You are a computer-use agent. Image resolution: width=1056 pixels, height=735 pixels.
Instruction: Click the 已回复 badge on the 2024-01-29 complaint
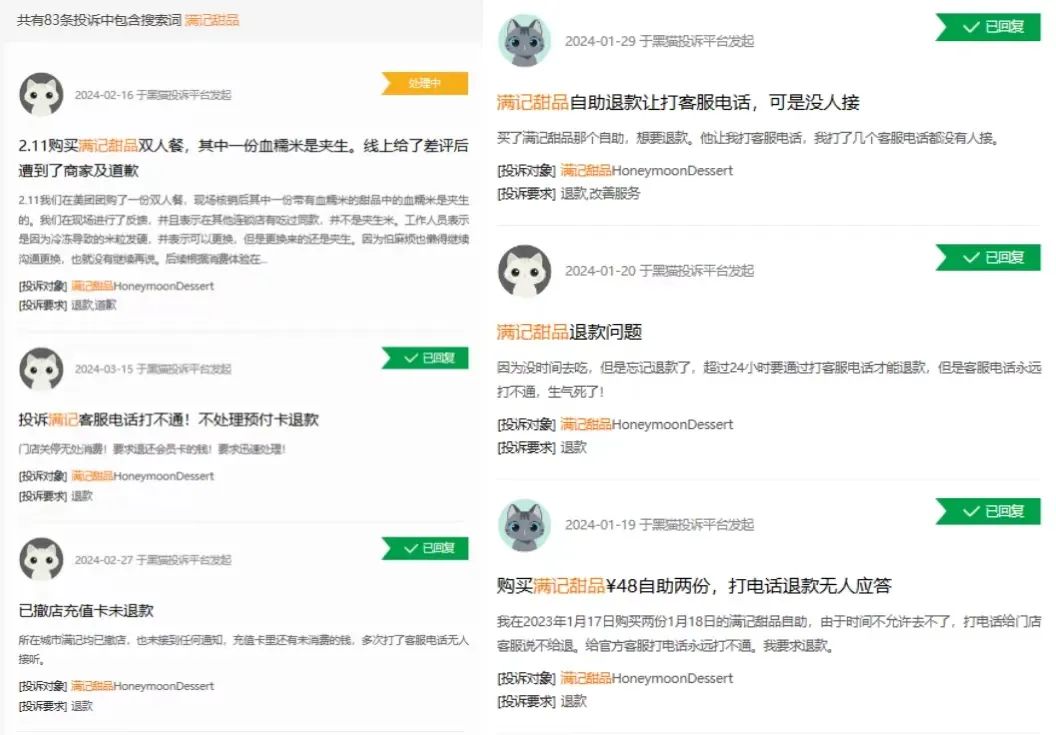coord(988,27)
